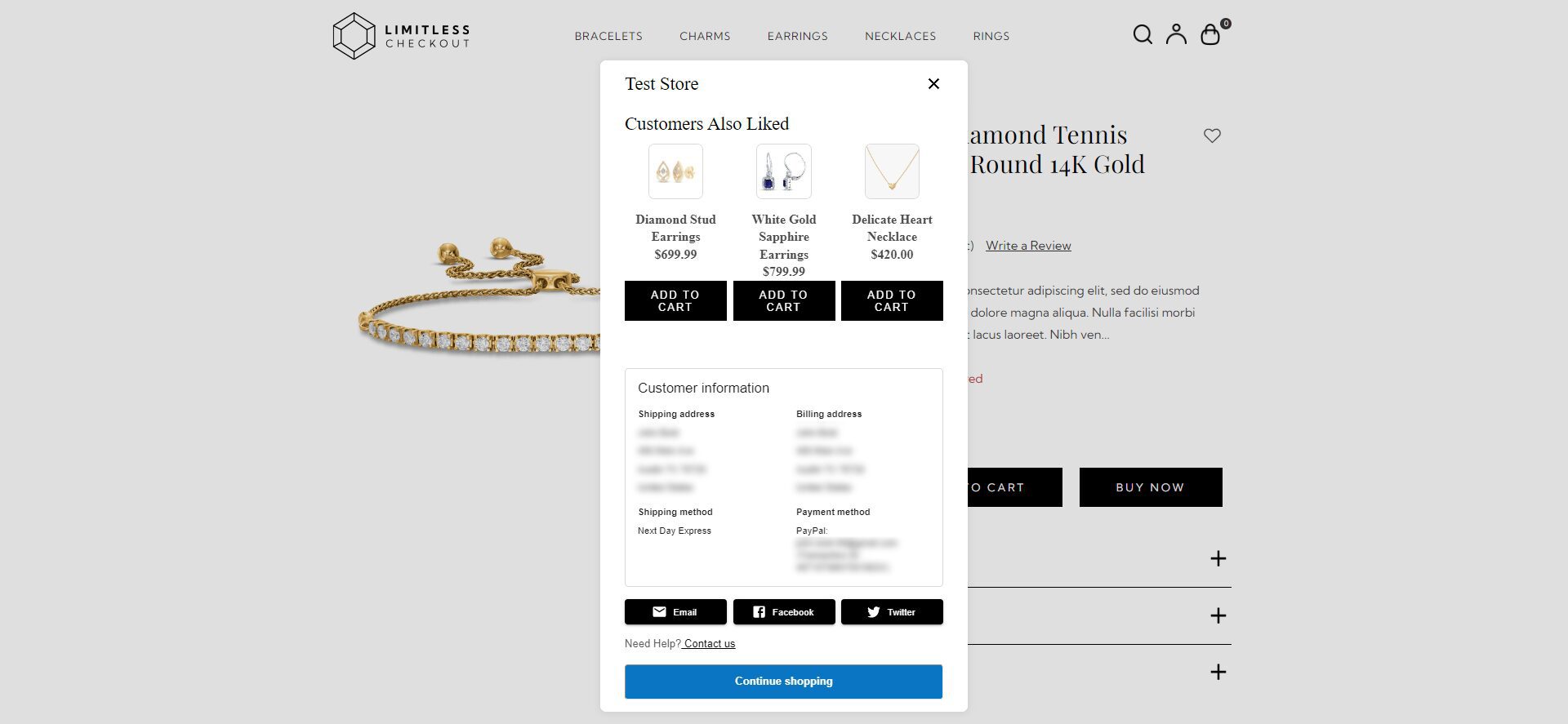This screenshot has height=724, width=1568.
Task: Add product to wishlist heart icon
Action: click(x=1212, y=135)
